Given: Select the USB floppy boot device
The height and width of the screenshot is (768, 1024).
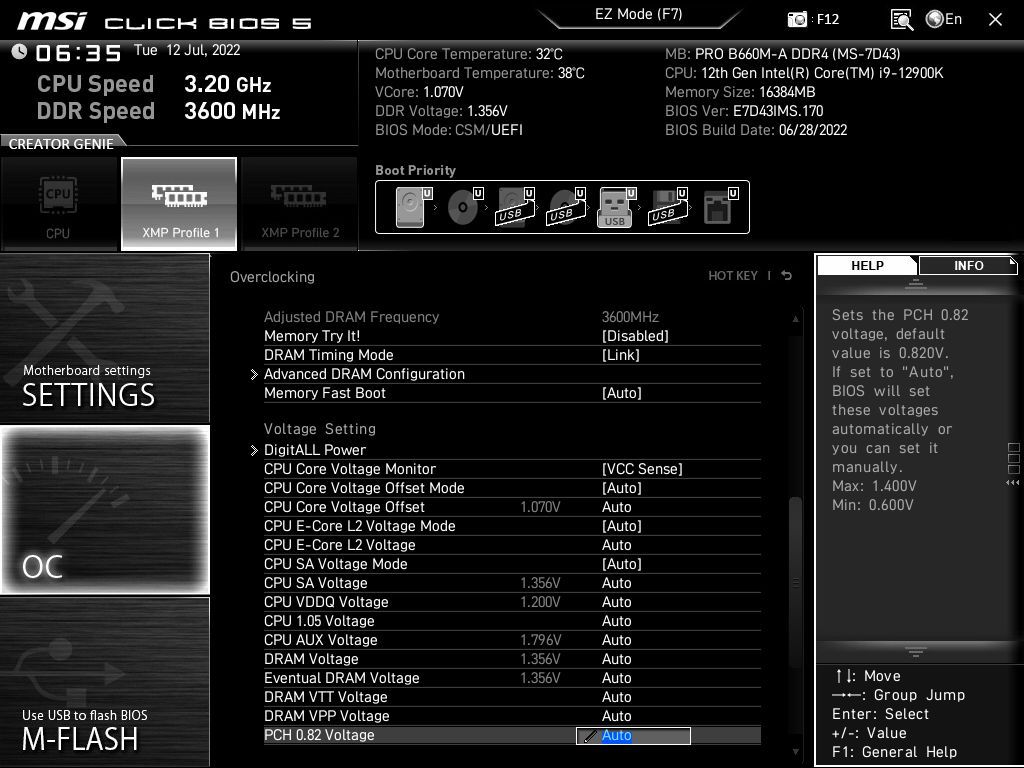Looking at the screenshot, I should tap(668, 207).
